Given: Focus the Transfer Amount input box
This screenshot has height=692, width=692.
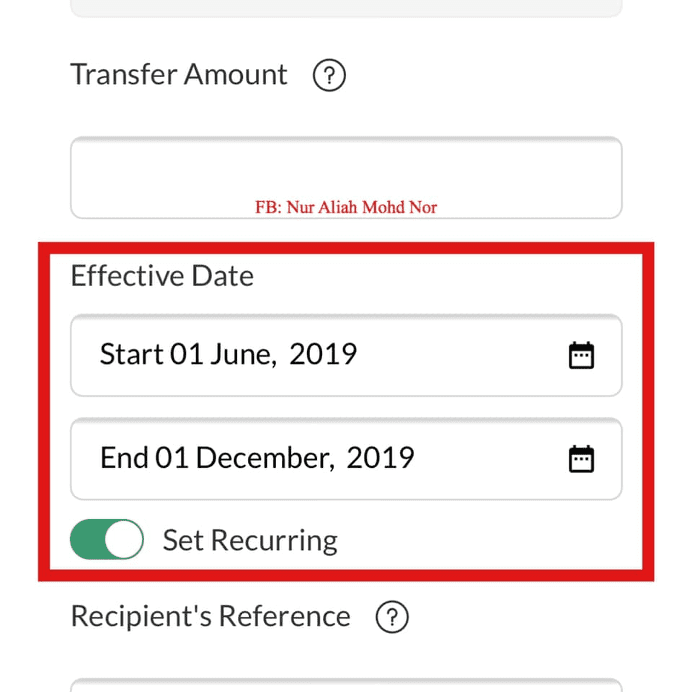Looking at the screenshot, I should pyautogui.click(x=346, y=172).
